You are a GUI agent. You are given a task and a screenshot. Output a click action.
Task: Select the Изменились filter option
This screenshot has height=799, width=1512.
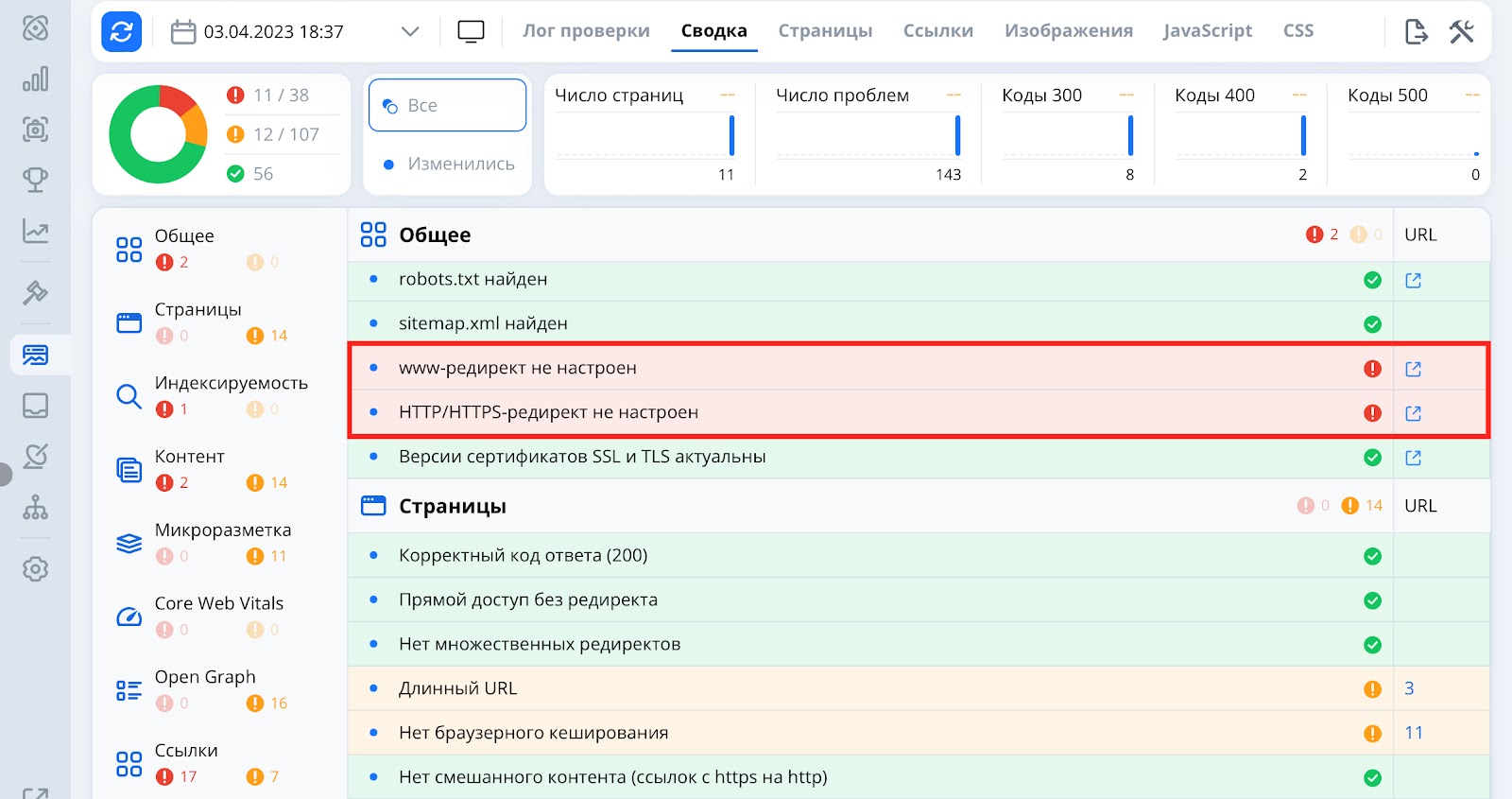pyautogui.click(x=447, y=164)
